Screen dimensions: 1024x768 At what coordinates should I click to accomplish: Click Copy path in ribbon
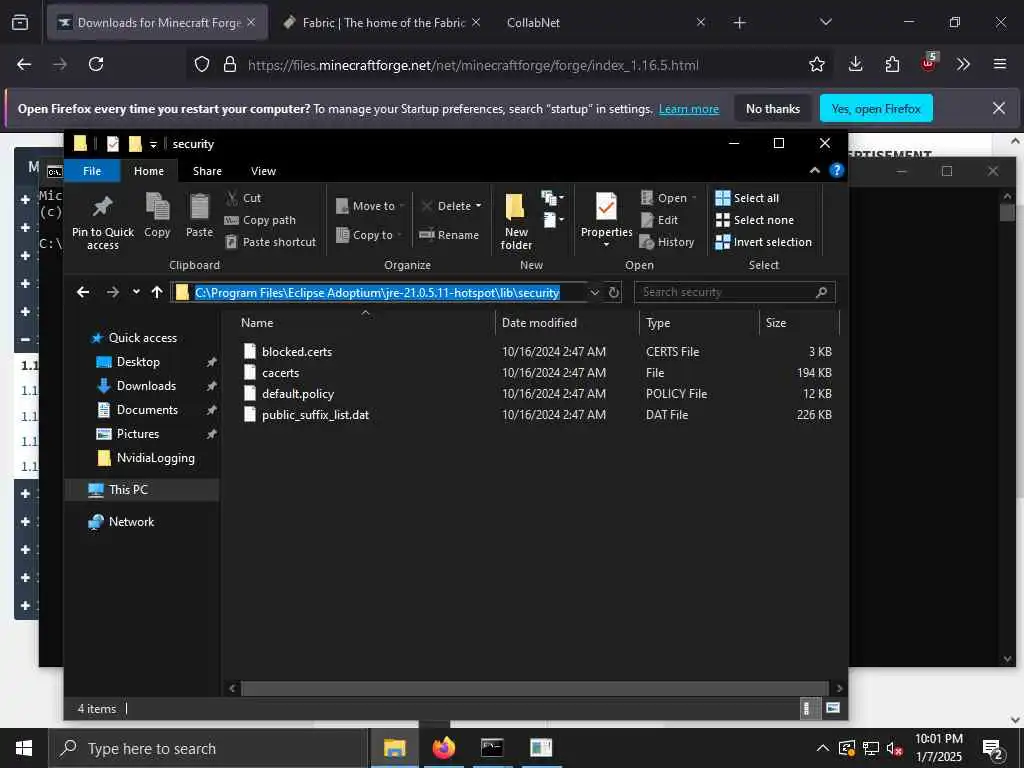[260, 220]
